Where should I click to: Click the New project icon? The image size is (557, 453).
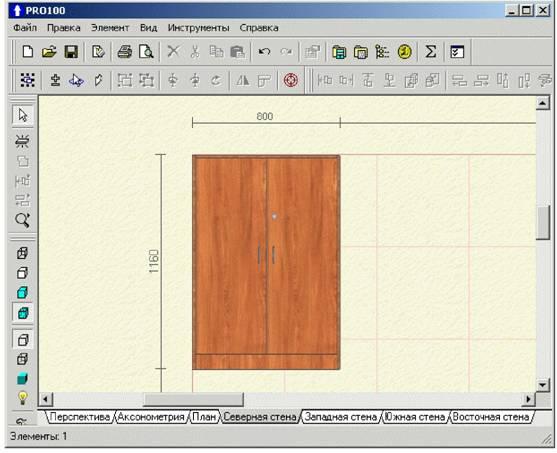click(28, 52)
